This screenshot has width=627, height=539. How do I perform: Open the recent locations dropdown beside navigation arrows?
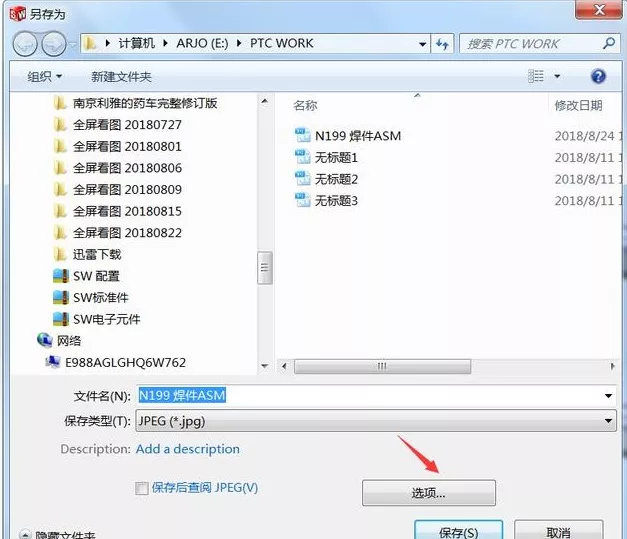tap(72, 44)
